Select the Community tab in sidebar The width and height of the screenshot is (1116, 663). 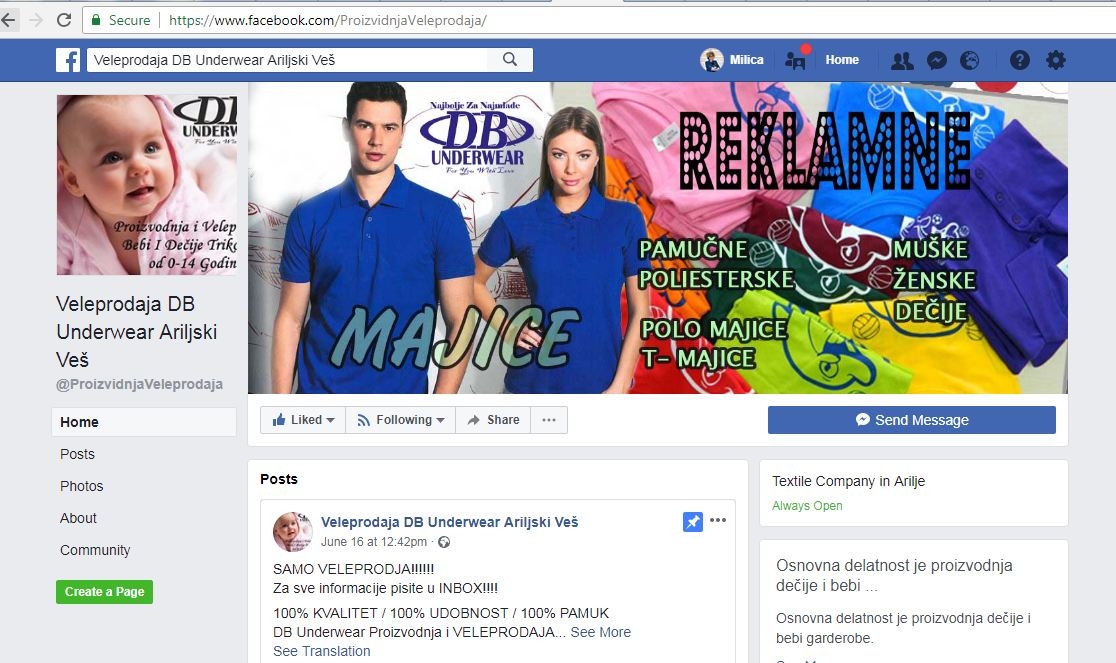[x=95, y=550]
